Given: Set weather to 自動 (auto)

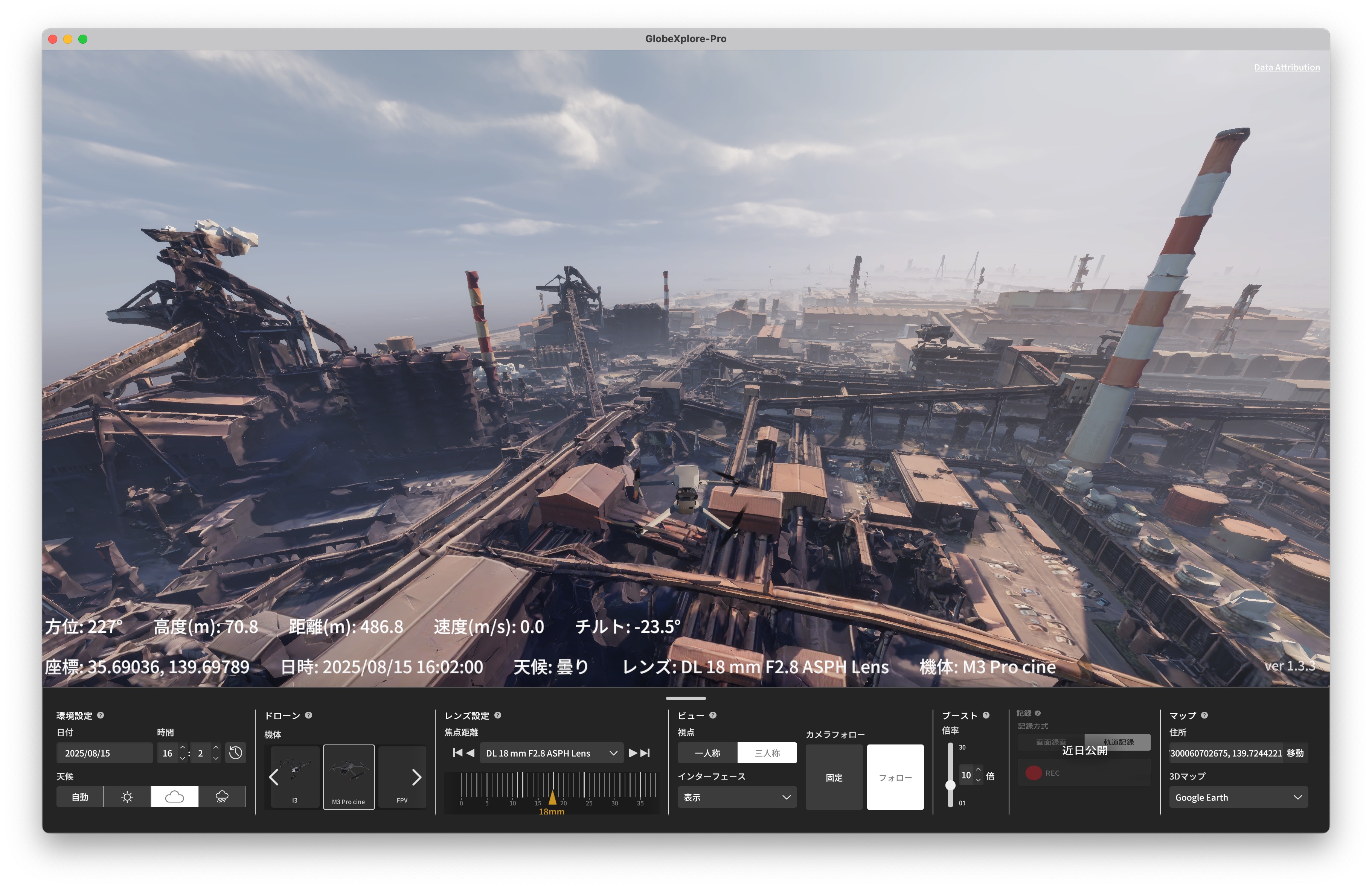Looking at the screenshot, I should [79, 797].
